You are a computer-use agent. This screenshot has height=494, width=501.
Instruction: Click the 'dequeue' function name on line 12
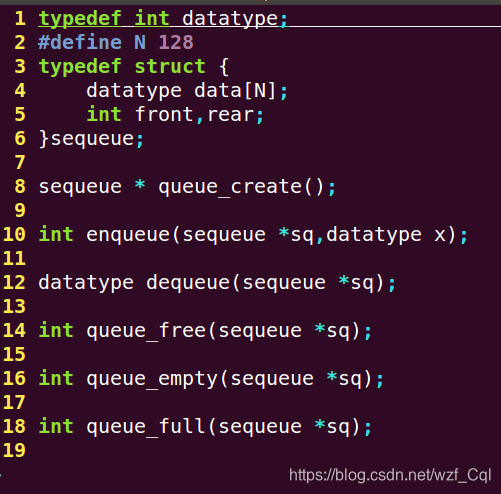pos(188,282)
